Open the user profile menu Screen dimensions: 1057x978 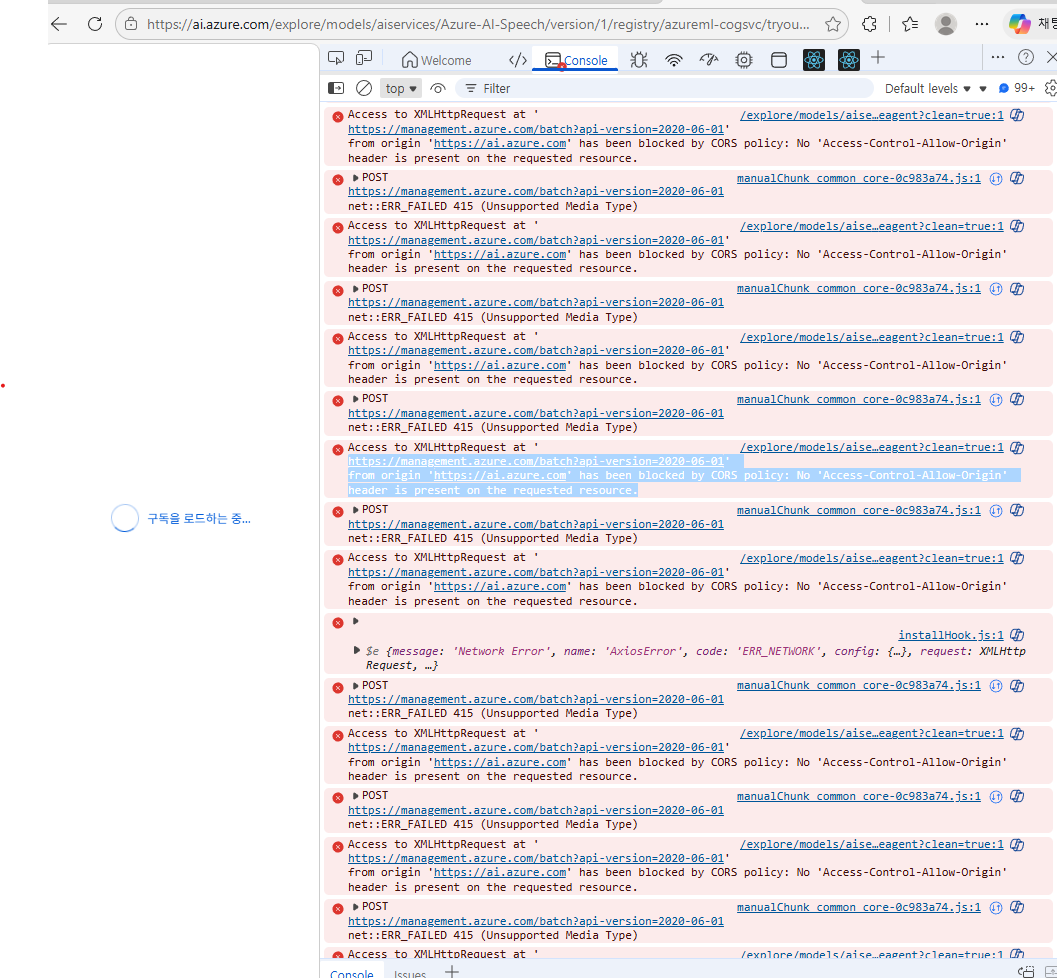(x=946, y=24)
